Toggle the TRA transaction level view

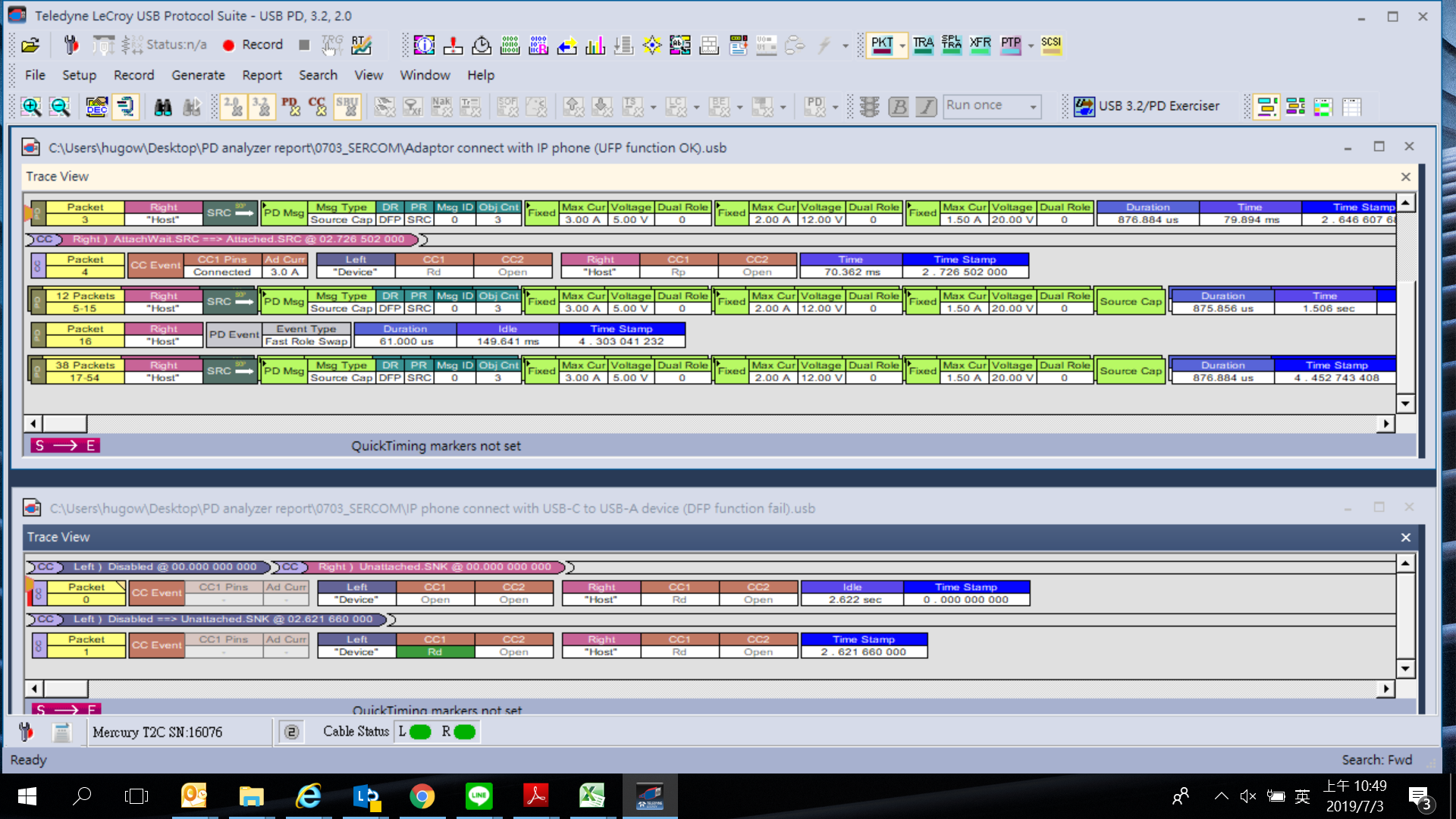923,45
